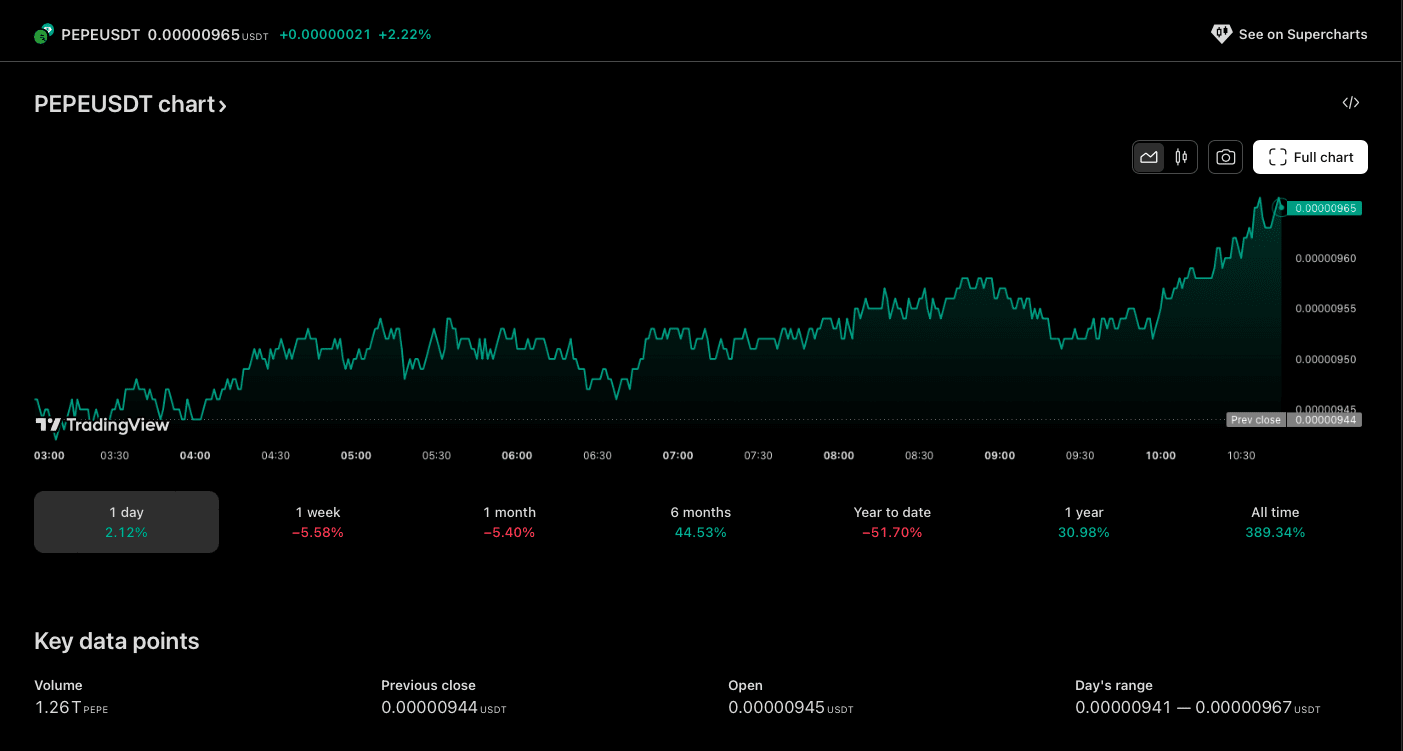Switch to area chart style
Screen dimensions: 1403x751
point(1149,157)
